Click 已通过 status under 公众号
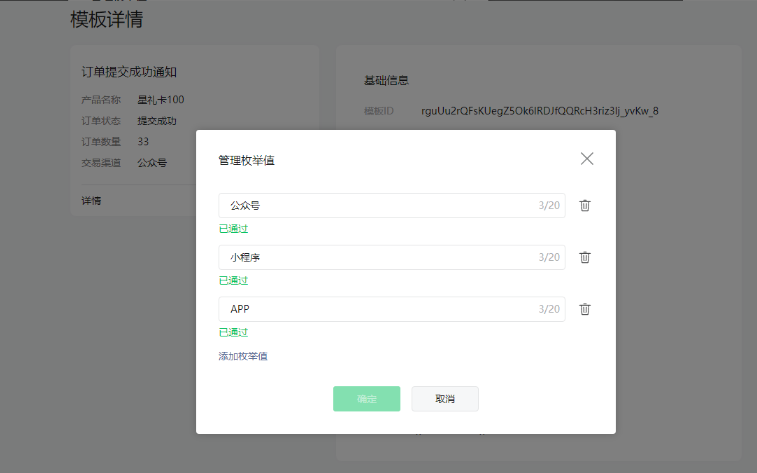757x473 pixels. [233, 229]
